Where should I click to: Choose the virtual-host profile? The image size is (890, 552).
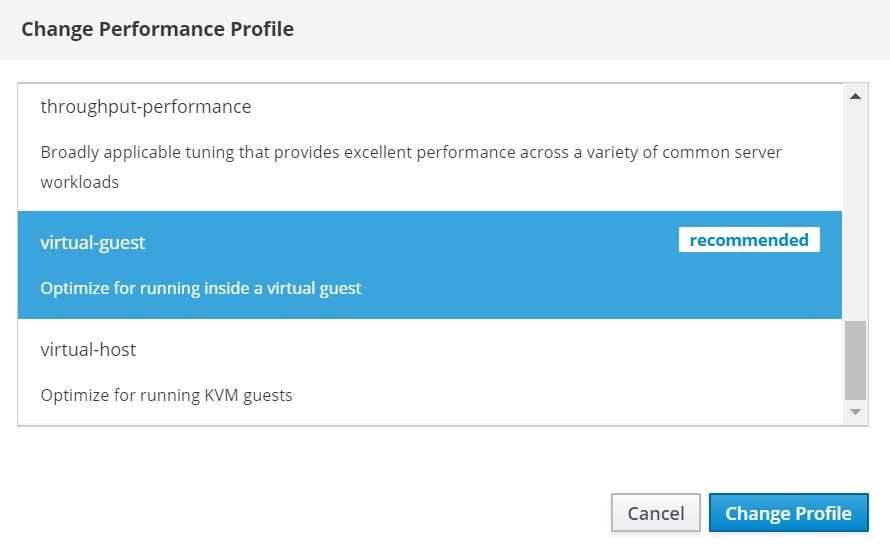pos(430,372)
